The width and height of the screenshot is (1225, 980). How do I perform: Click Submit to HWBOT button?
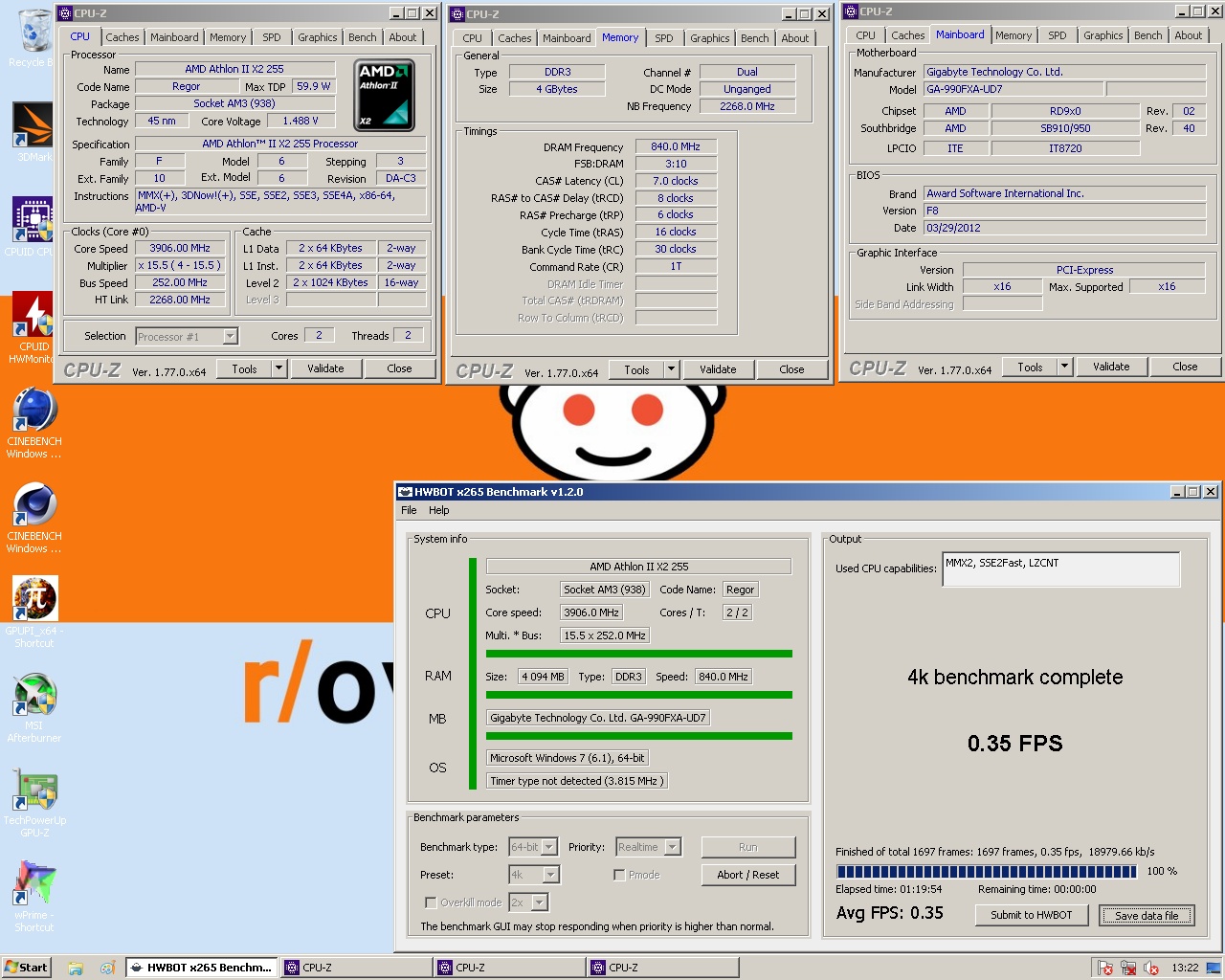click(1032, 915)
